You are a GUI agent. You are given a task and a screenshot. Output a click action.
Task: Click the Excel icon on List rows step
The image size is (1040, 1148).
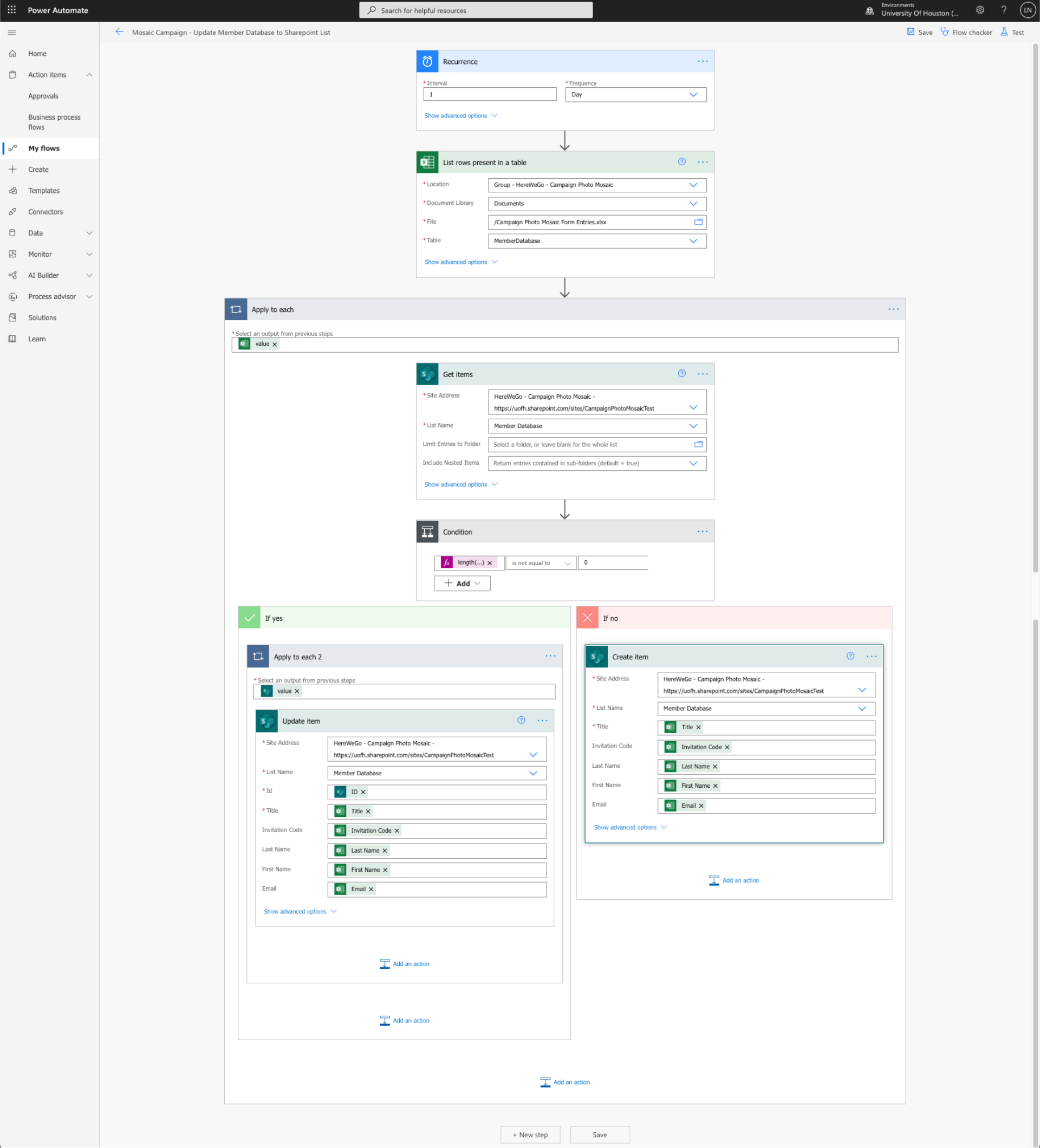click(x=427, y=162)
